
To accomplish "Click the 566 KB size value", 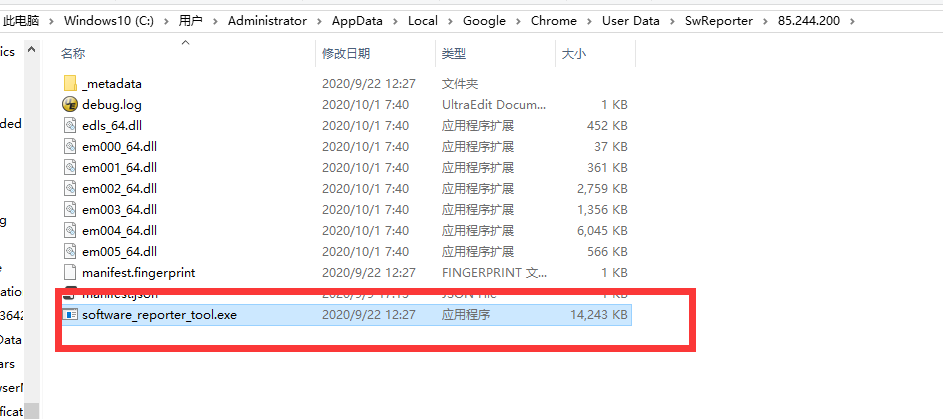I will [607, 251].
